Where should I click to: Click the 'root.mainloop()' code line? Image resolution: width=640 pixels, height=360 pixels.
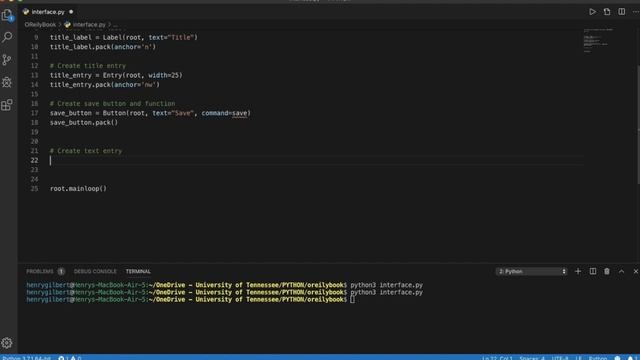78,189
